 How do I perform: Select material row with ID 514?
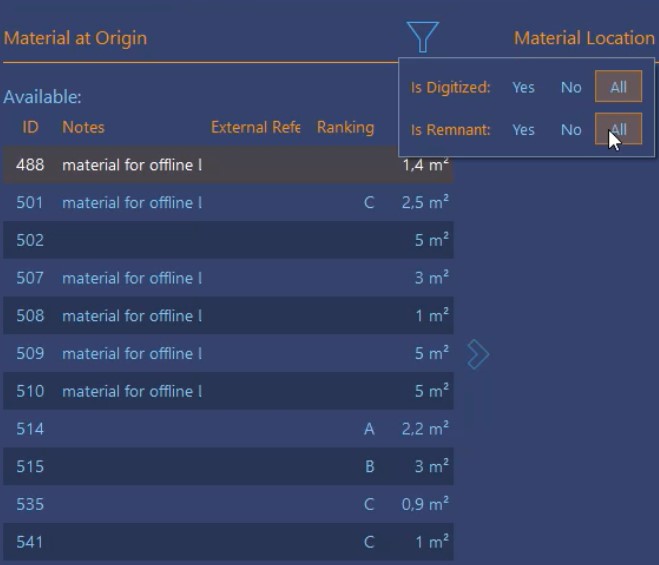pyautogui.click(x=228, y=428)
